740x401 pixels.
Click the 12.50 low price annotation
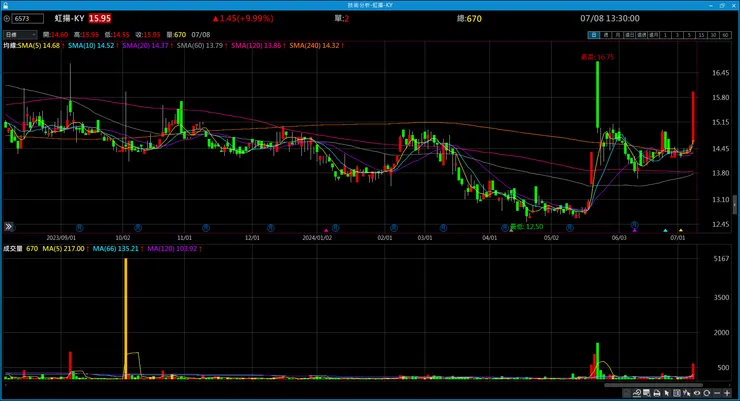pyautogui.click(x=527, y=227)
